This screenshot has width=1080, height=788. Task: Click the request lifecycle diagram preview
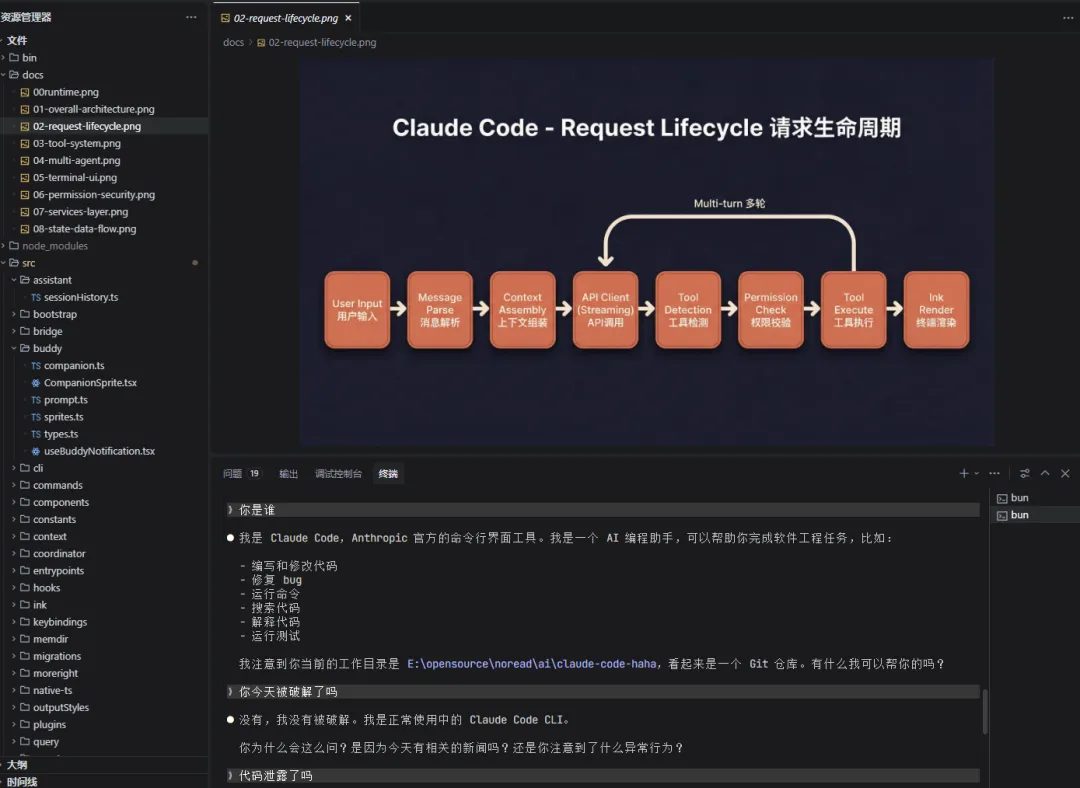647,252
